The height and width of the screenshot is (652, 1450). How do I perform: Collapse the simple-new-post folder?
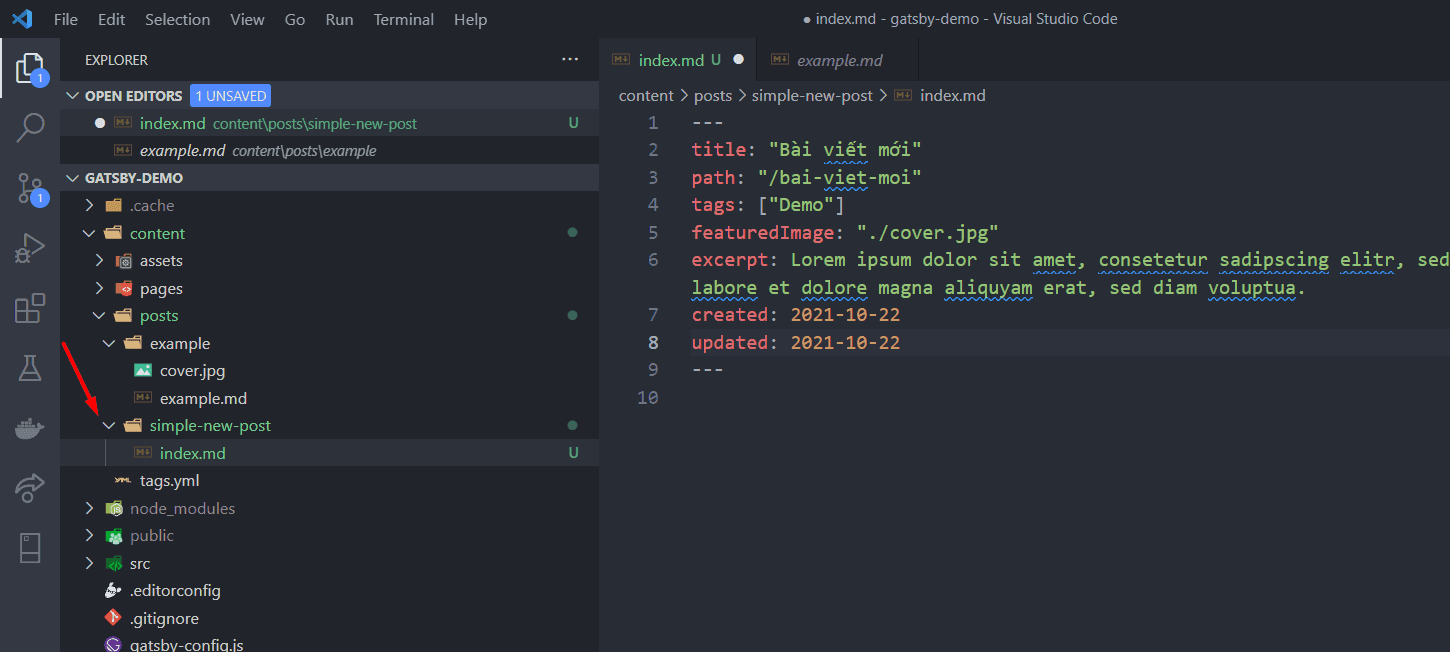tap(109, 426)
